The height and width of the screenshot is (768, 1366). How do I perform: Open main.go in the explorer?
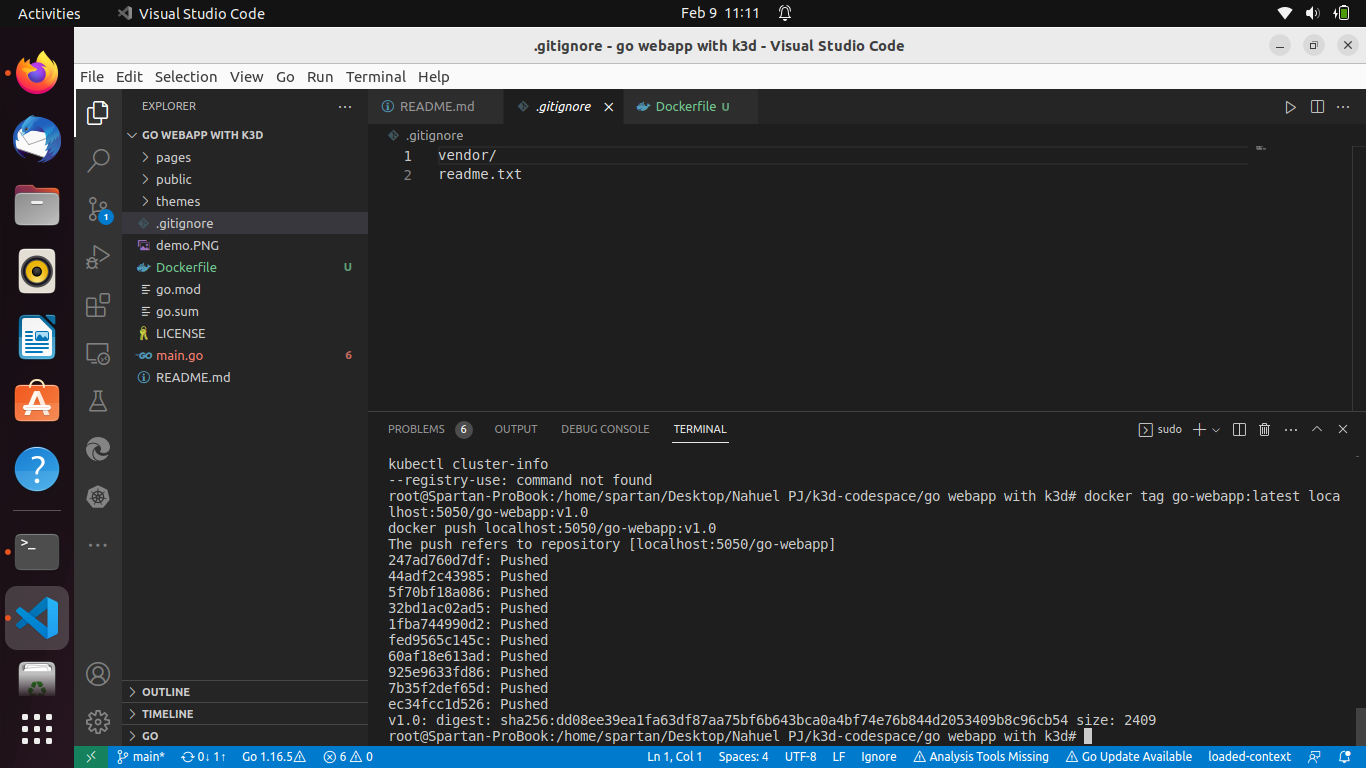(x=245, y=355)
